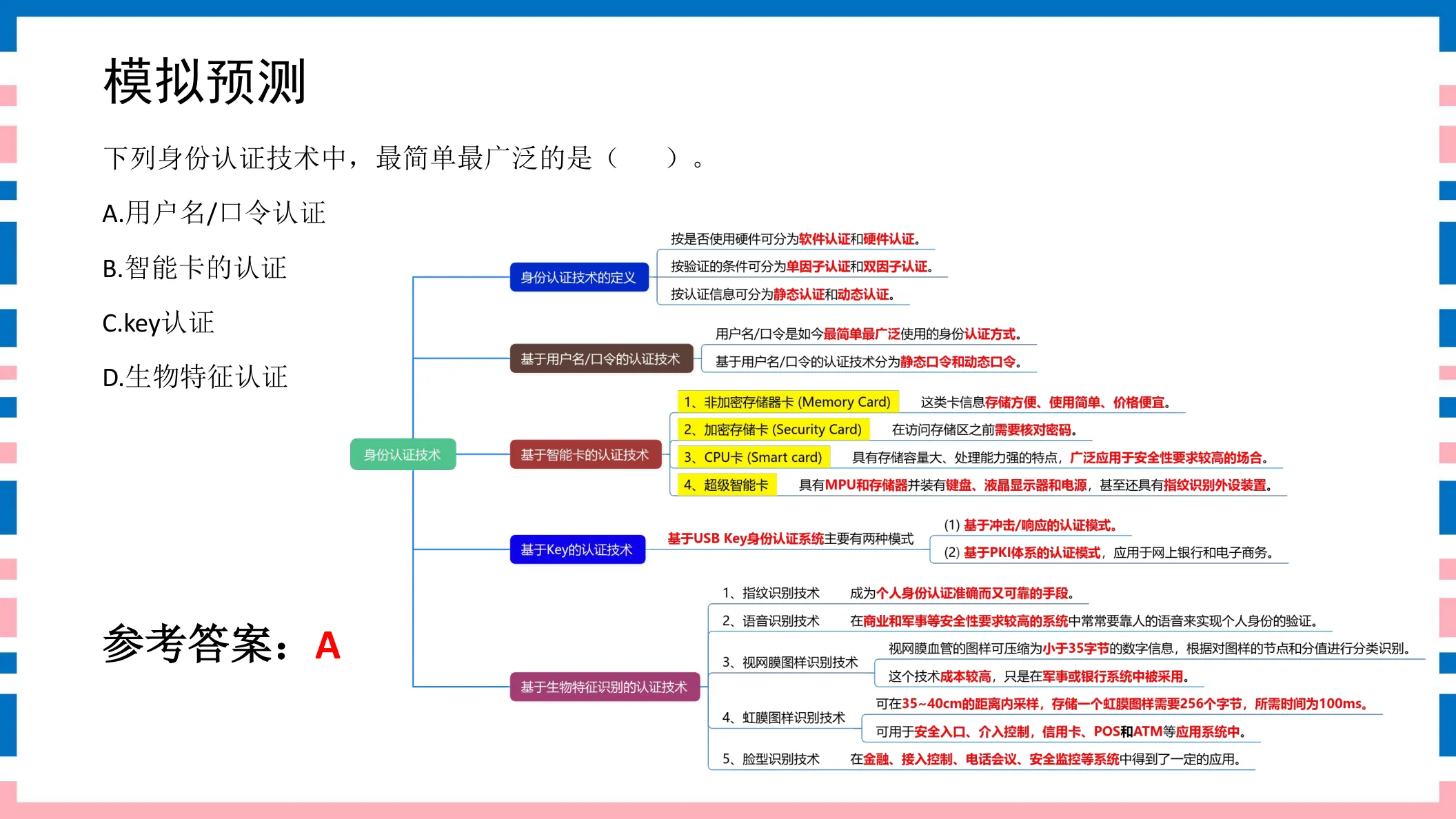Click the line about 金融、接入控制、电话会议
The image size is (1456, 819).
(1046, 759)
